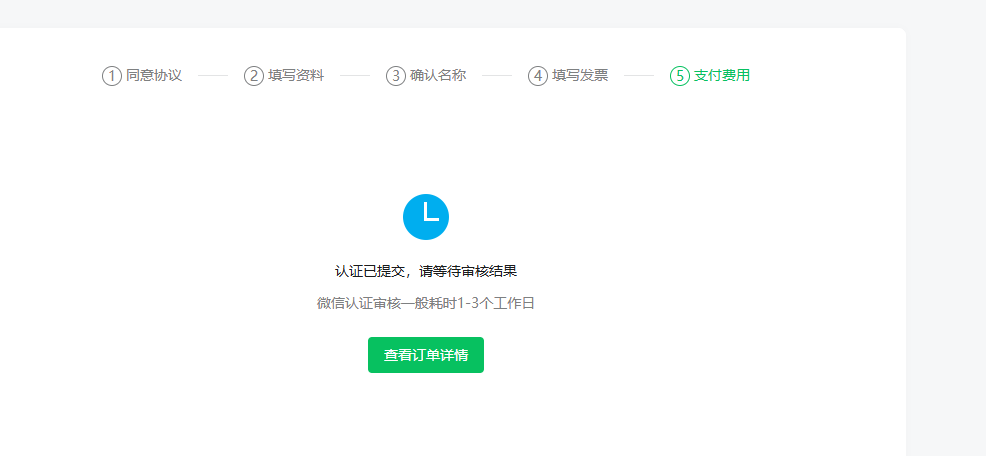Select the 同意协议 step label

[x=154, y=76]
